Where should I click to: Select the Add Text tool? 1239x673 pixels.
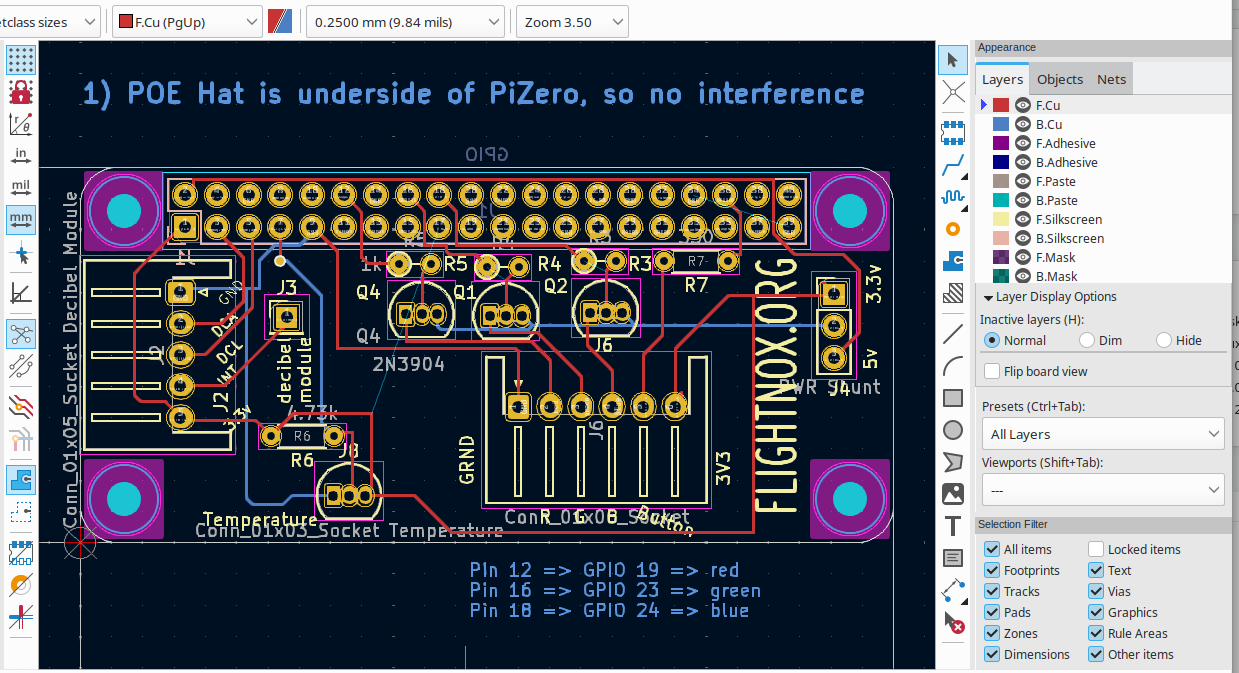click(953, 526)
